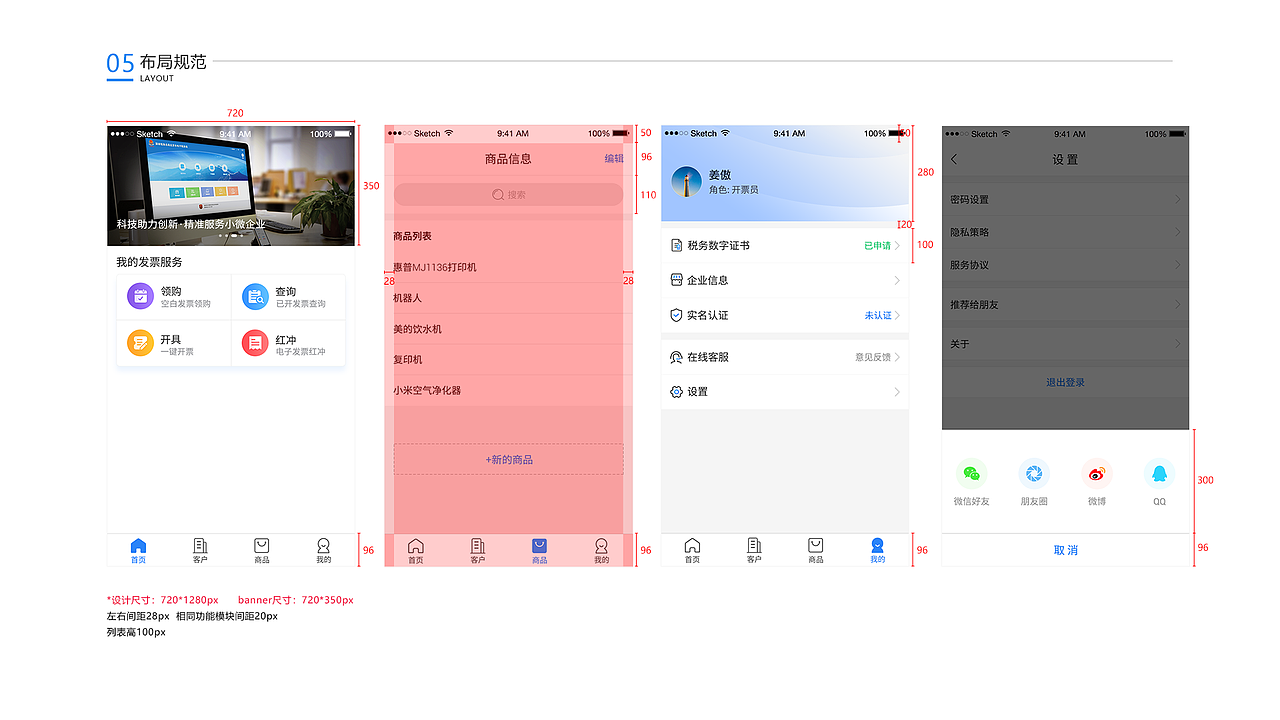Image resolution: width=1280 pixels, height=720 pixels.
Task: Open the 实名认证 row via its arrow
Action: 898,315
